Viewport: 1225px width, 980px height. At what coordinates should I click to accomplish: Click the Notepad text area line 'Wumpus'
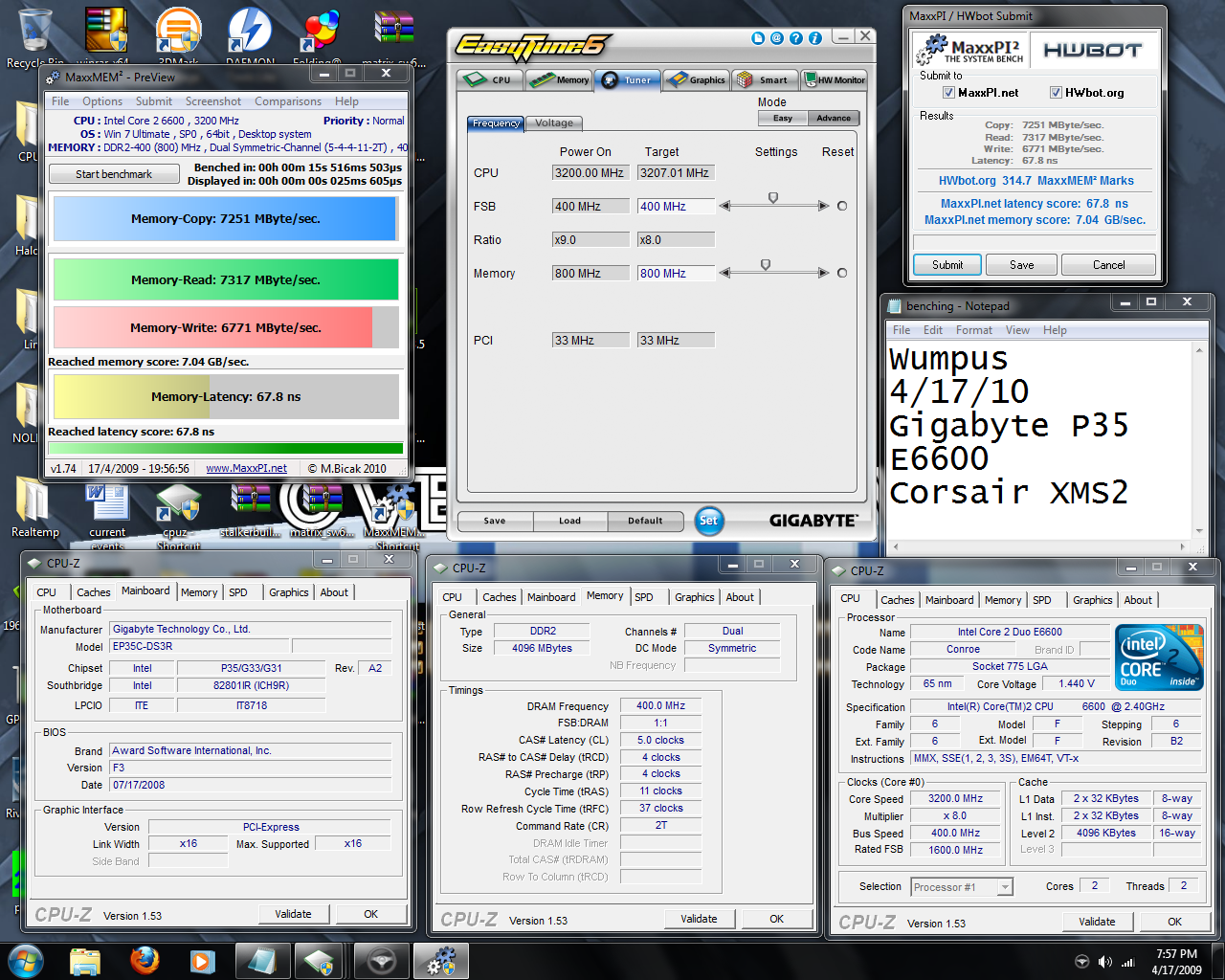coord(948,359)
